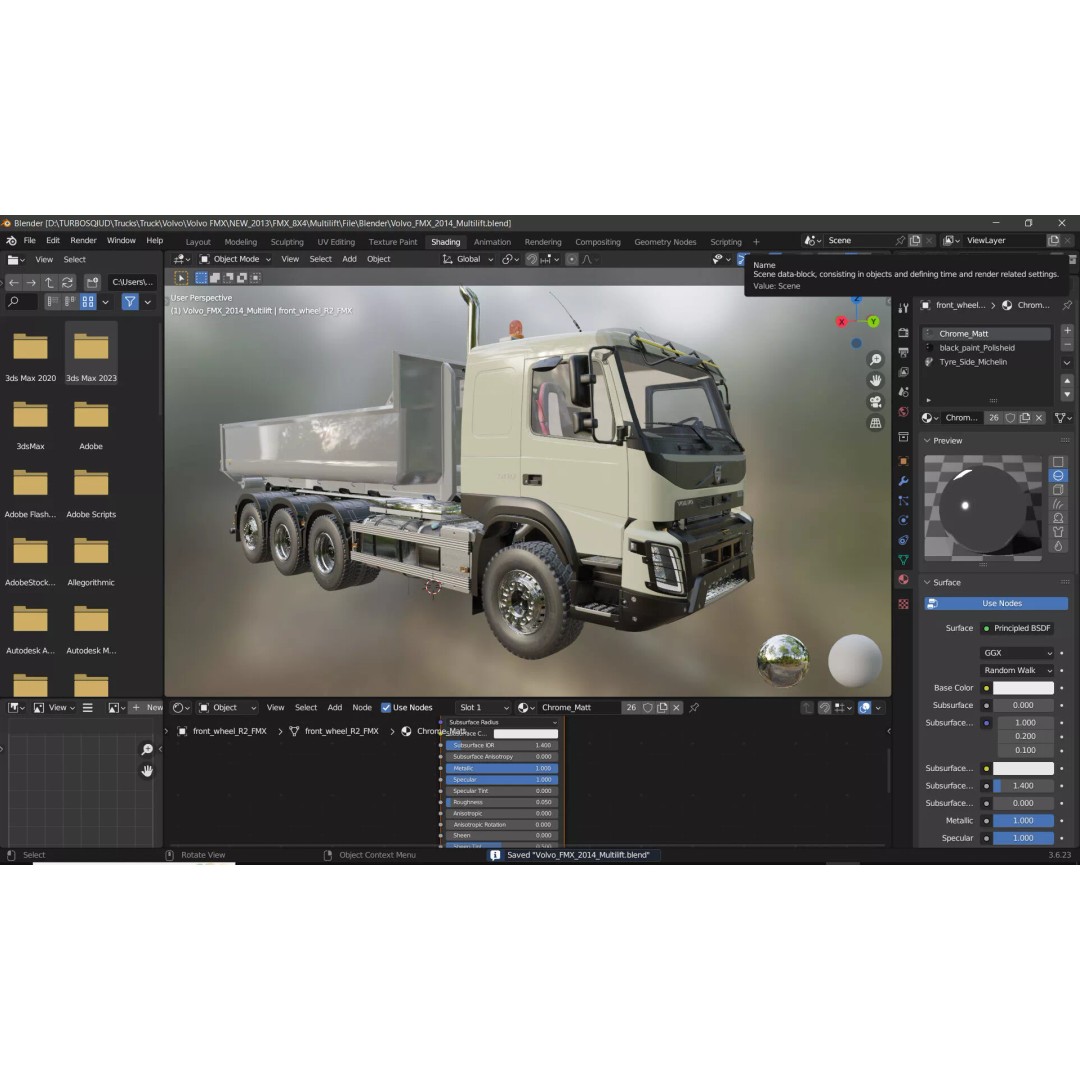
Task: Uncheck Use Nodes in node editor
Action: [386, 707]
